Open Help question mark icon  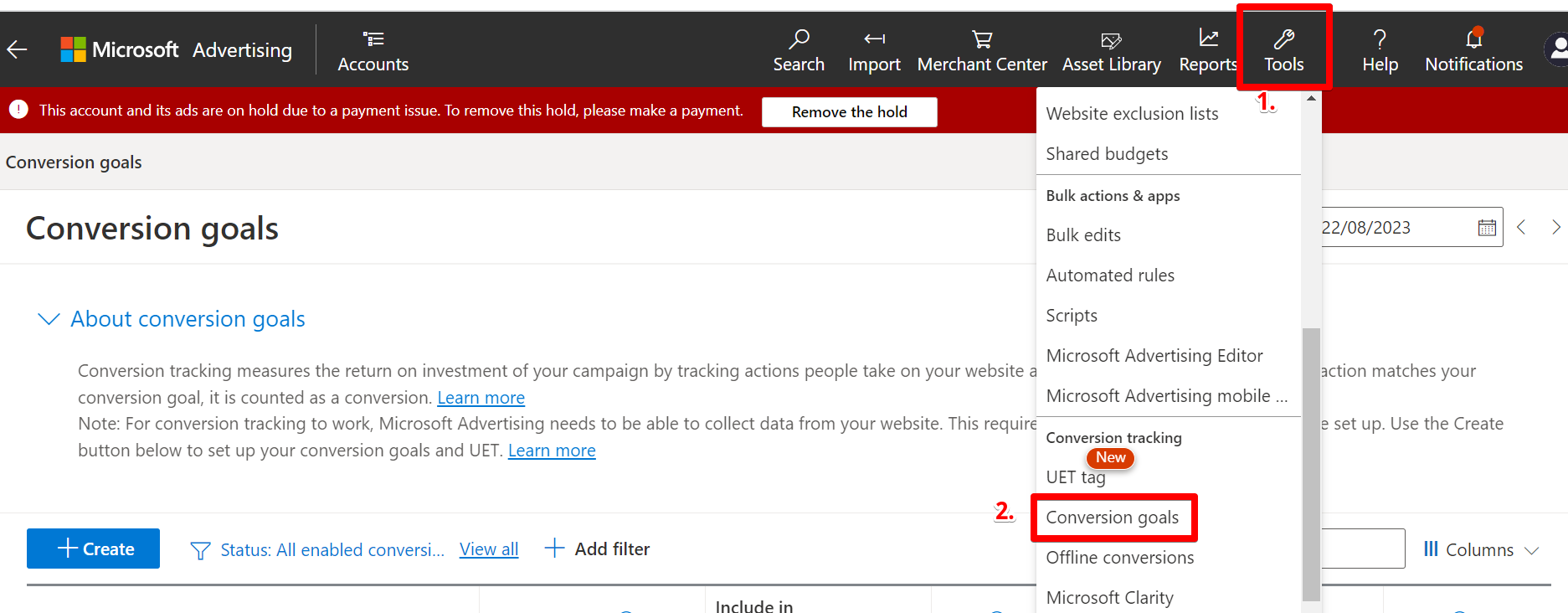click(1380, 39)
